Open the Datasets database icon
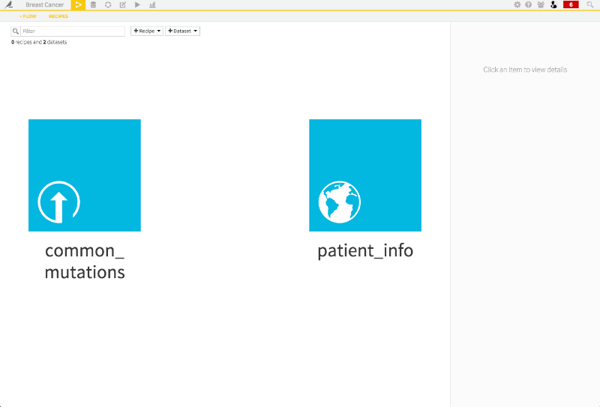 93,5
